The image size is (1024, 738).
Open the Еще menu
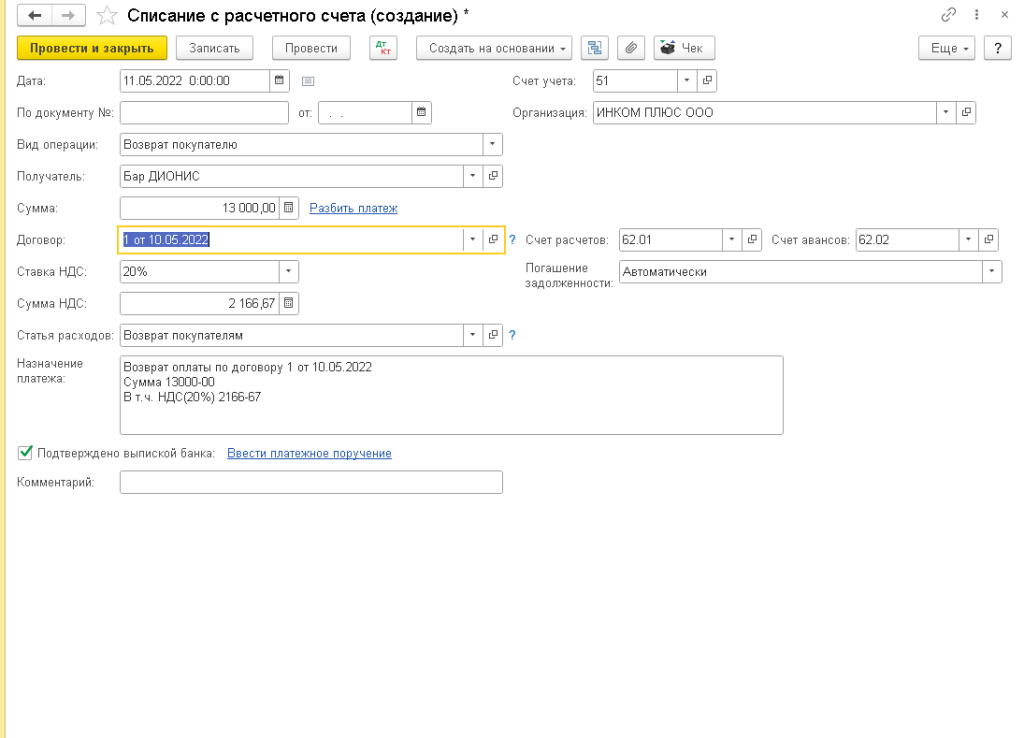tap(944, 48)
